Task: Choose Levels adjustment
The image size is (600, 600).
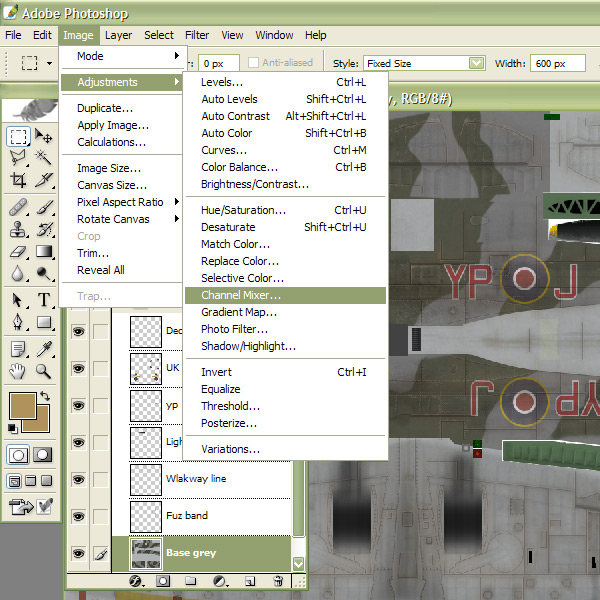Action: coord(285,82)
